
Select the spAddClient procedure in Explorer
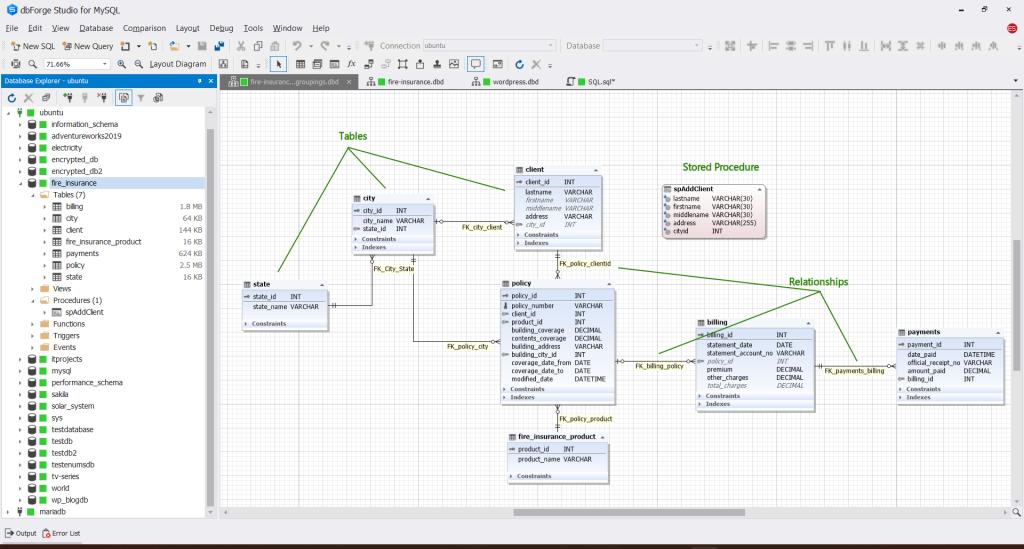point(84,313)
